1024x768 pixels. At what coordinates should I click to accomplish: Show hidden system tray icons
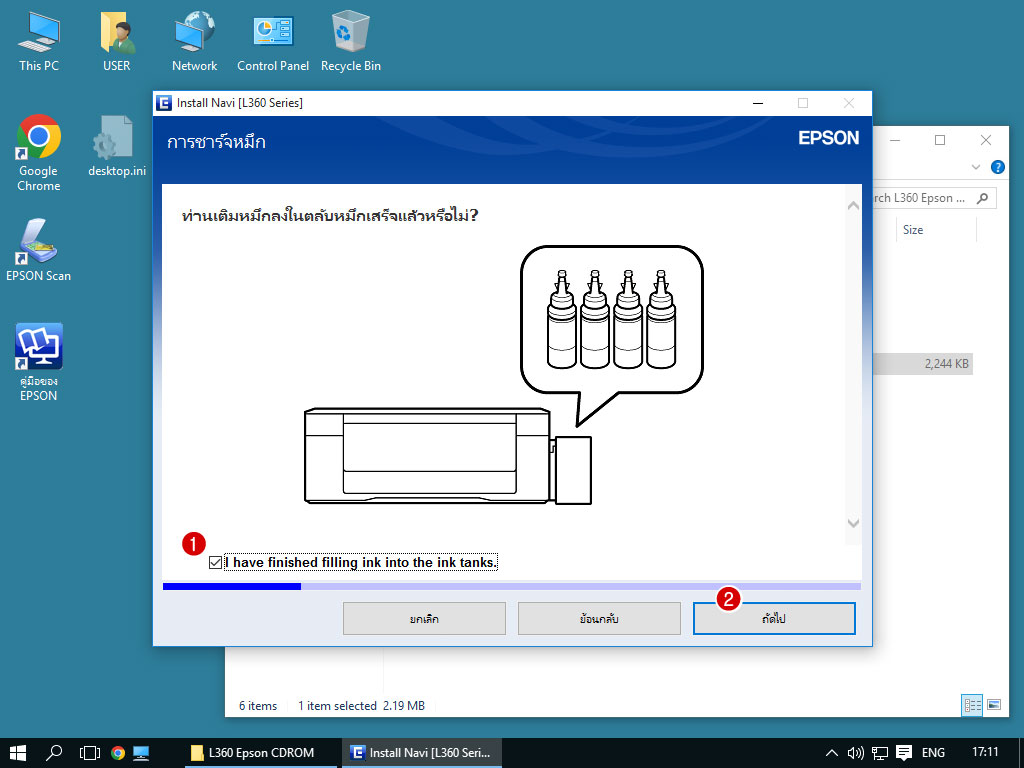831,752
